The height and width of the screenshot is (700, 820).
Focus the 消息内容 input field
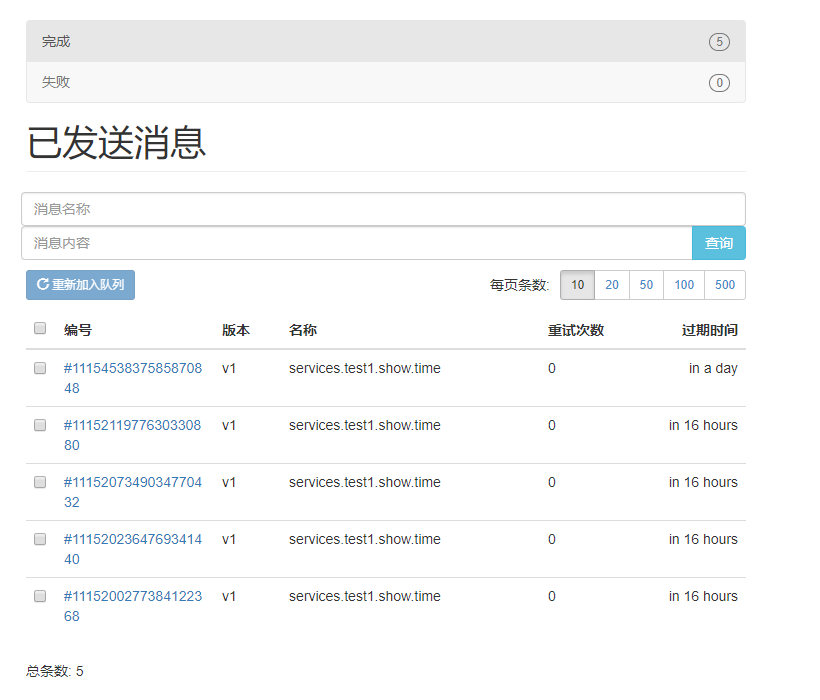coord(357,243)
